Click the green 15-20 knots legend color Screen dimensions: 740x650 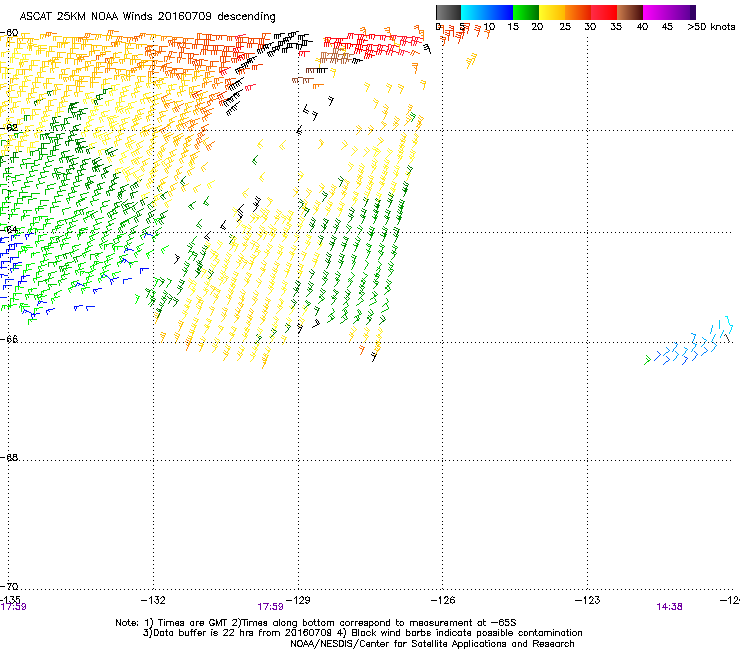pos(526,12)
